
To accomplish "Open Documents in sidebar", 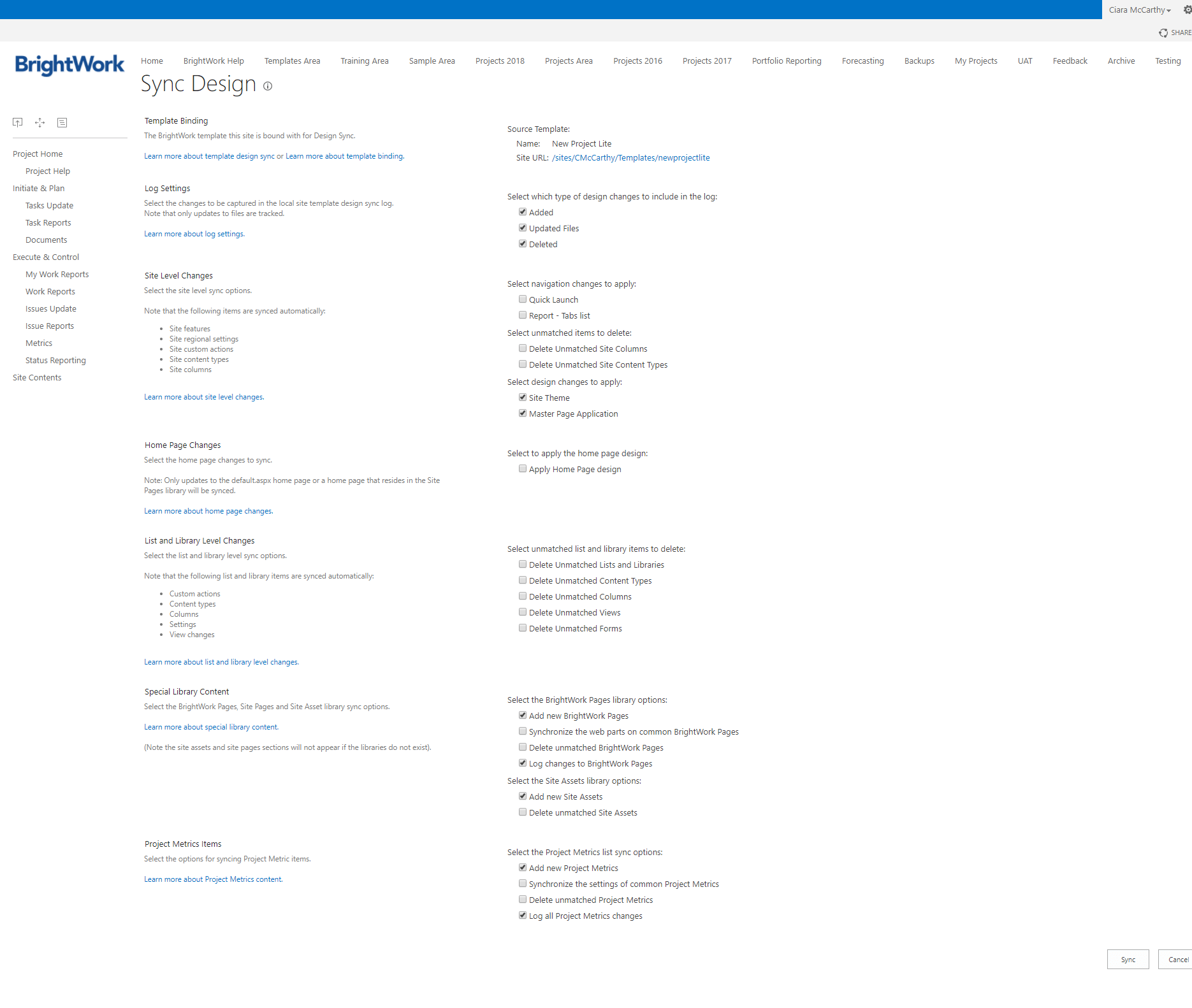I will pyautogui.click(x=46, y=240).
